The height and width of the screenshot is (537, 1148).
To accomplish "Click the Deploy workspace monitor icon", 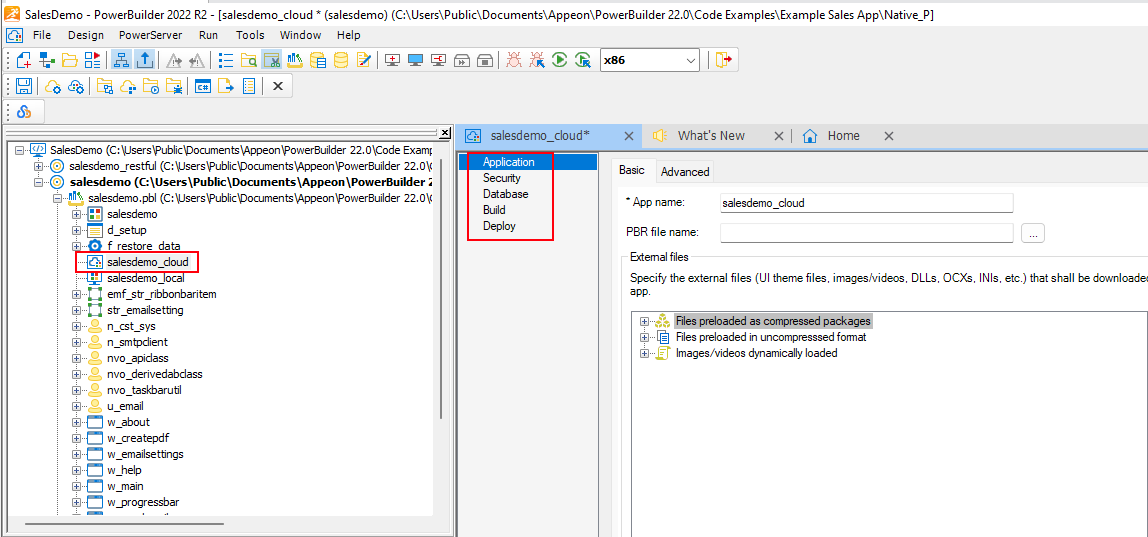I will [x=439, y=60].
